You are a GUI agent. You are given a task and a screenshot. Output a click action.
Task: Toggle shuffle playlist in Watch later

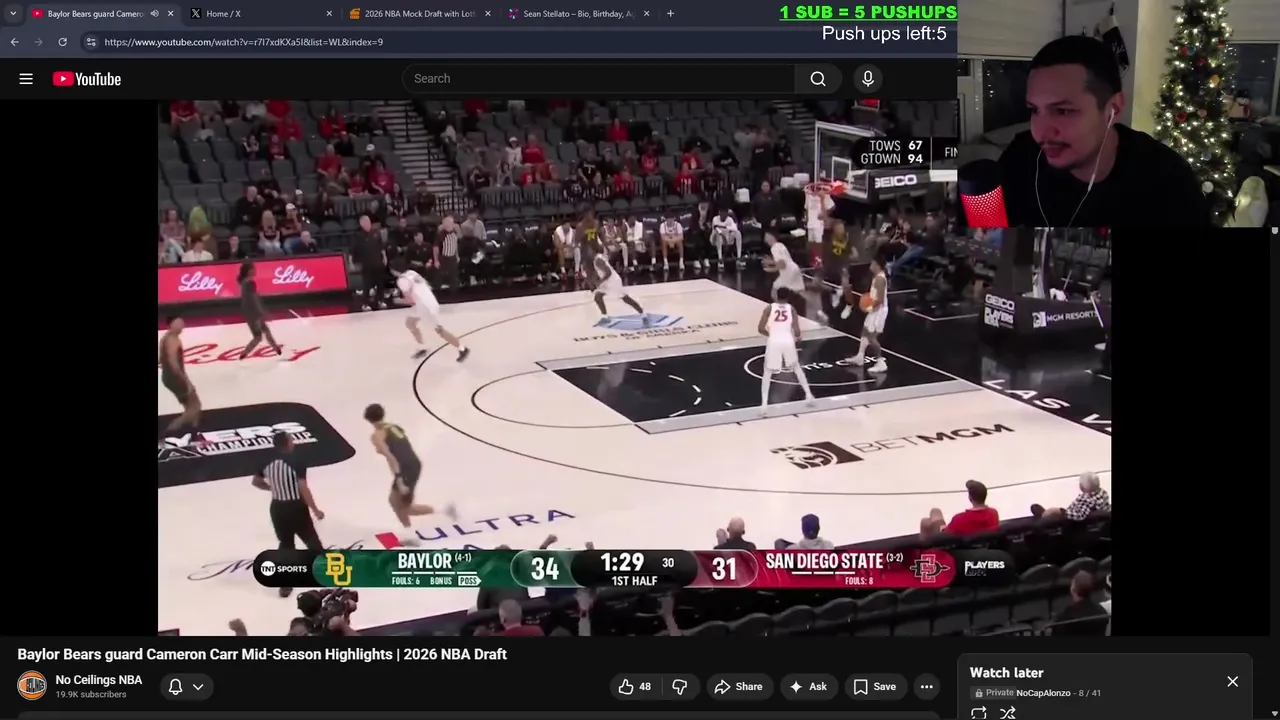pyautogui.click(x=1008, y=713)
